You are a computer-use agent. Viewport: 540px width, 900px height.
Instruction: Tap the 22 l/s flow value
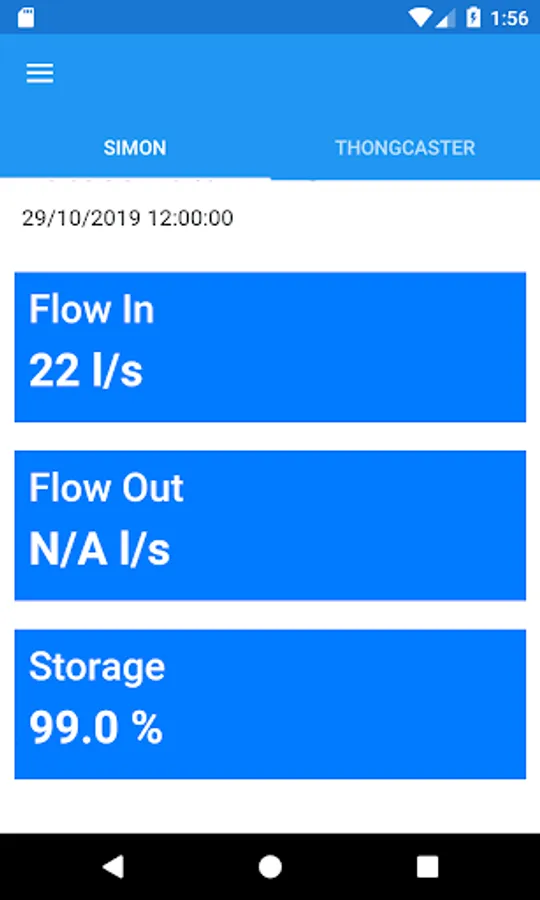[86, 370]
